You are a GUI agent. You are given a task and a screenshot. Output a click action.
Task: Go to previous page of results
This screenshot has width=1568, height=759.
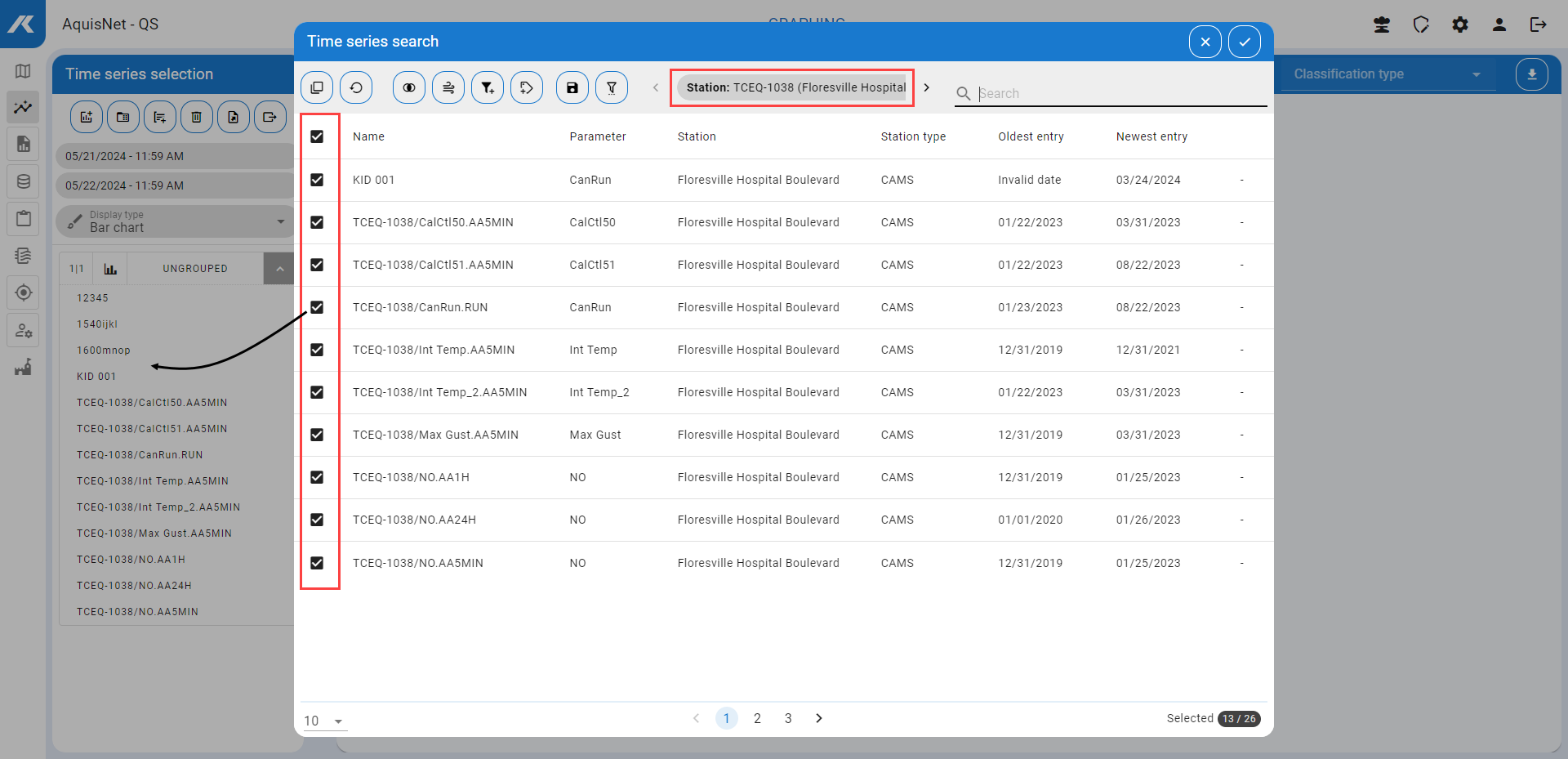pyautogui.click(x=696, y=718)
